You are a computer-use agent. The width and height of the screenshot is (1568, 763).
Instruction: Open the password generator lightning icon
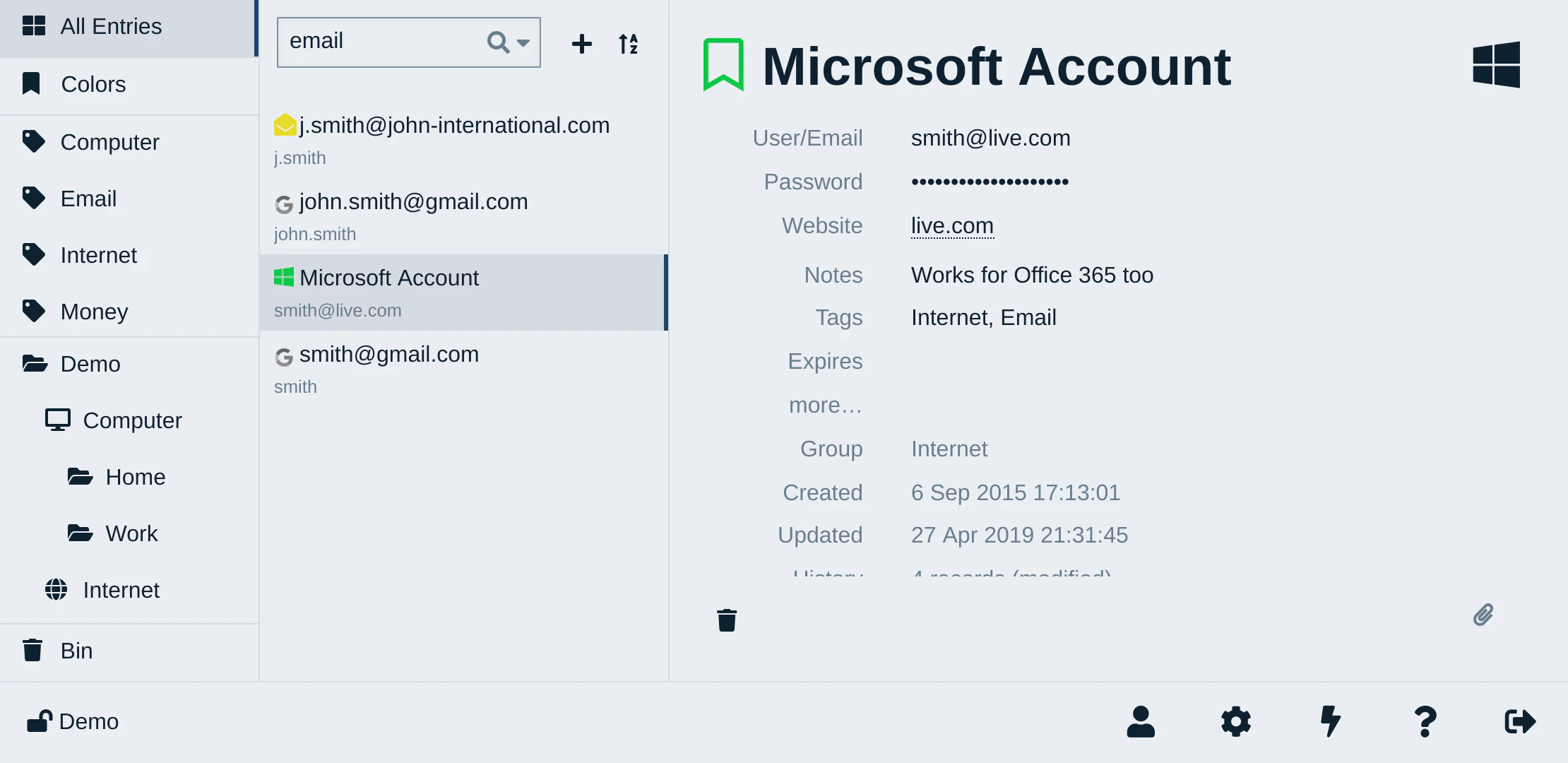1331,721
